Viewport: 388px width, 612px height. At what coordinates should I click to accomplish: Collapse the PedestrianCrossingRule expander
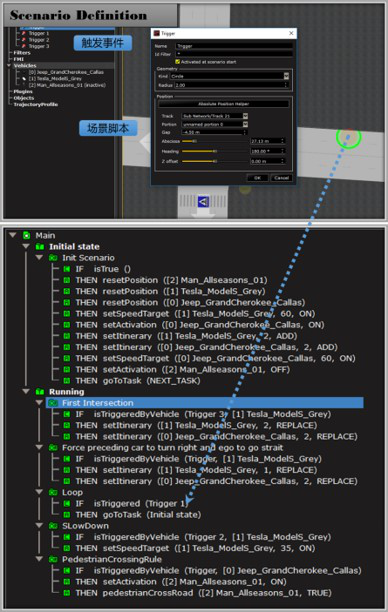39,559
